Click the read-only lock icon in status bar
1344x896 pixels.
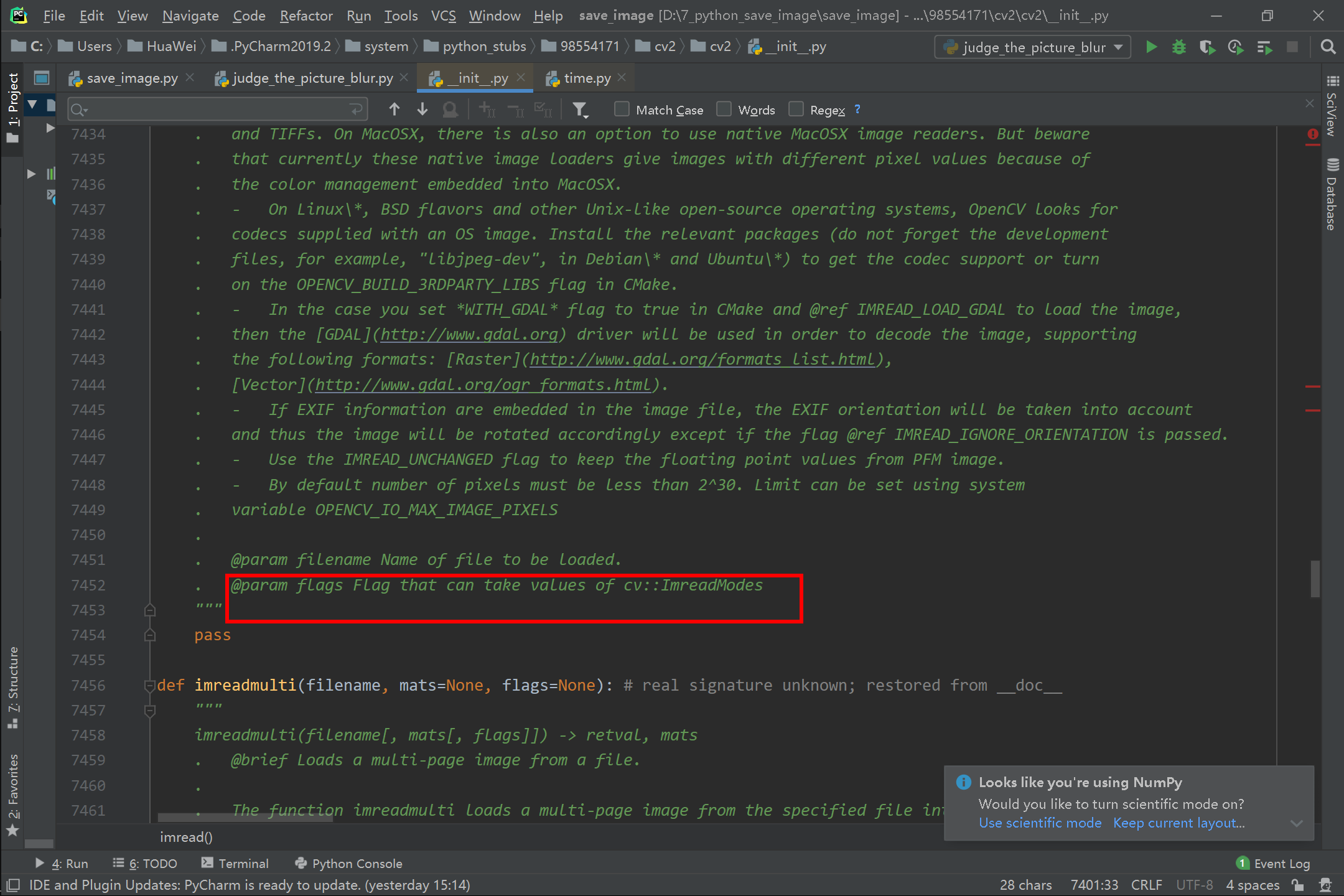pos(1297,885)
